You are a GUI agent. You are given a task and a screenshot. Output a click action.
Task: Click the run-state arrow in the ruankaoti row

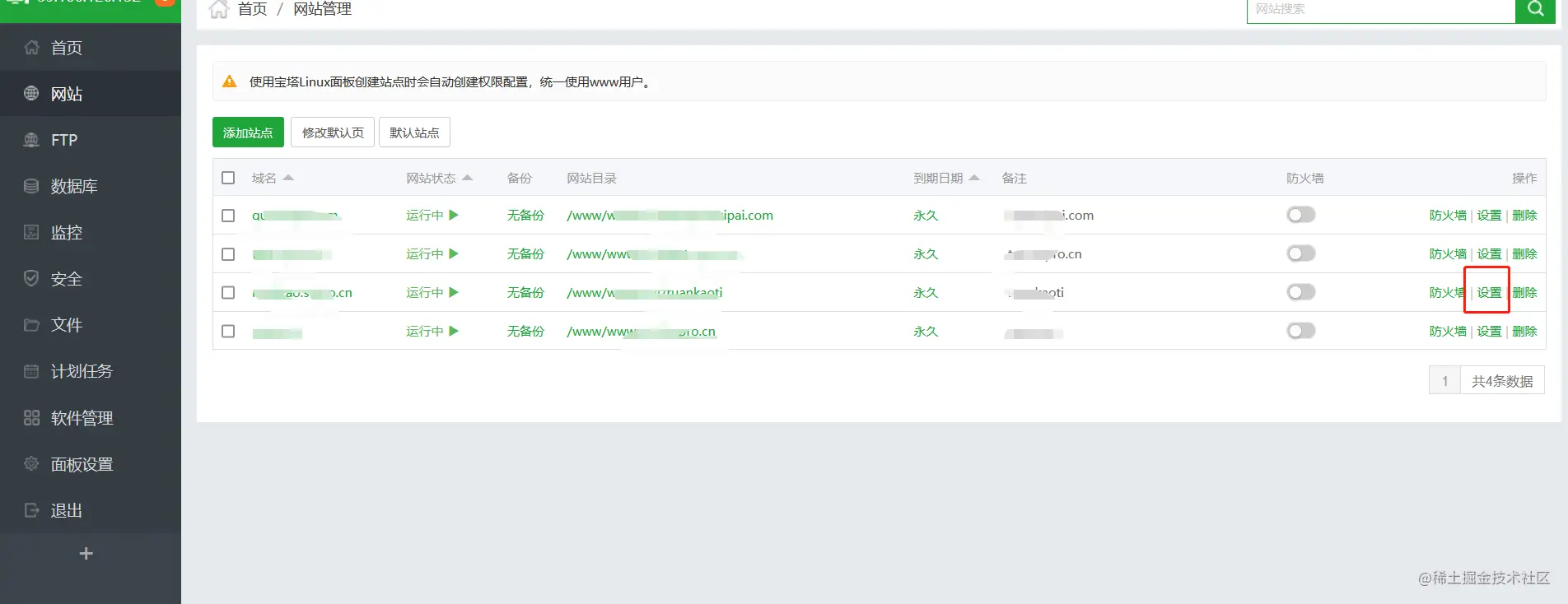[x=454, y=292]
